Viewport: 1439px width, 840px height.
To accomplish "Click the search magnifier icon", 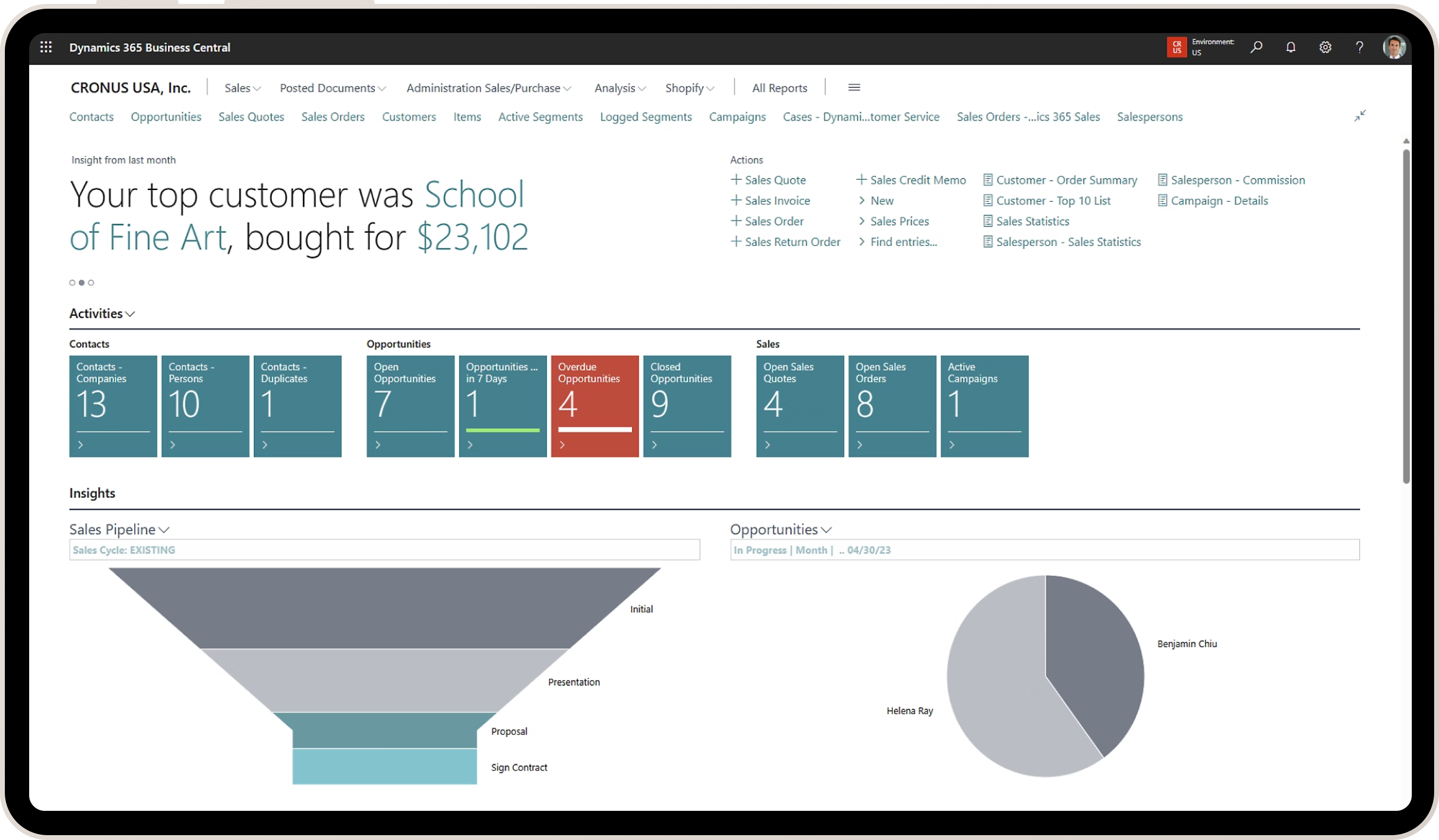I will (1256, 48).
